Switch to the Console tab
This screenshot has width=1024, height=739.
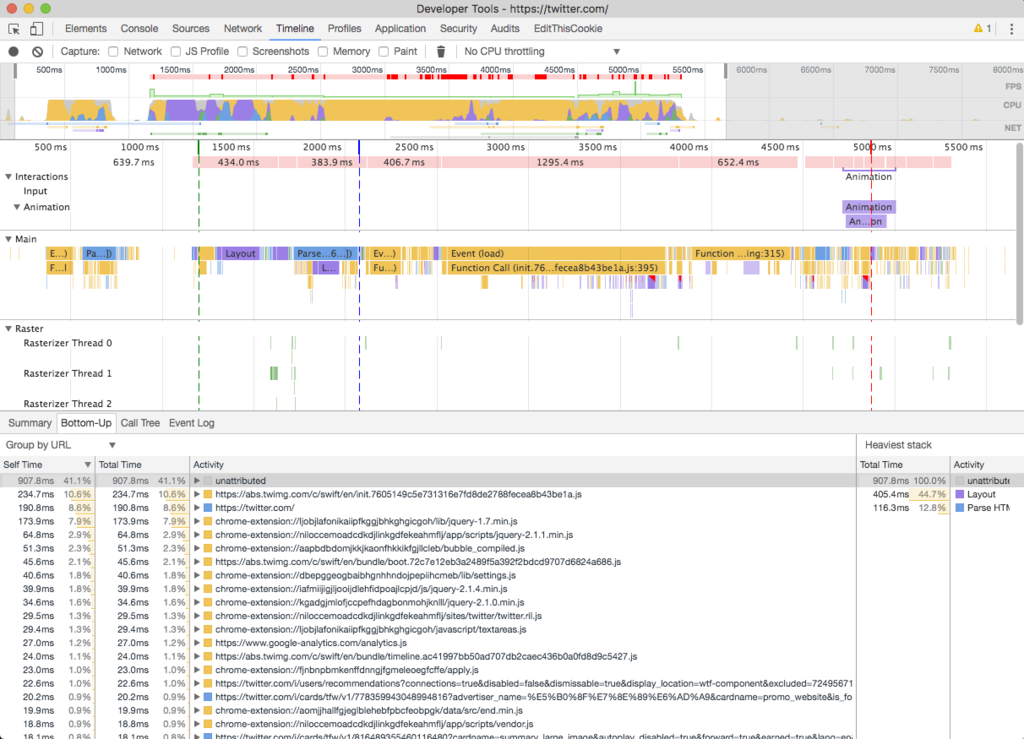139,29
